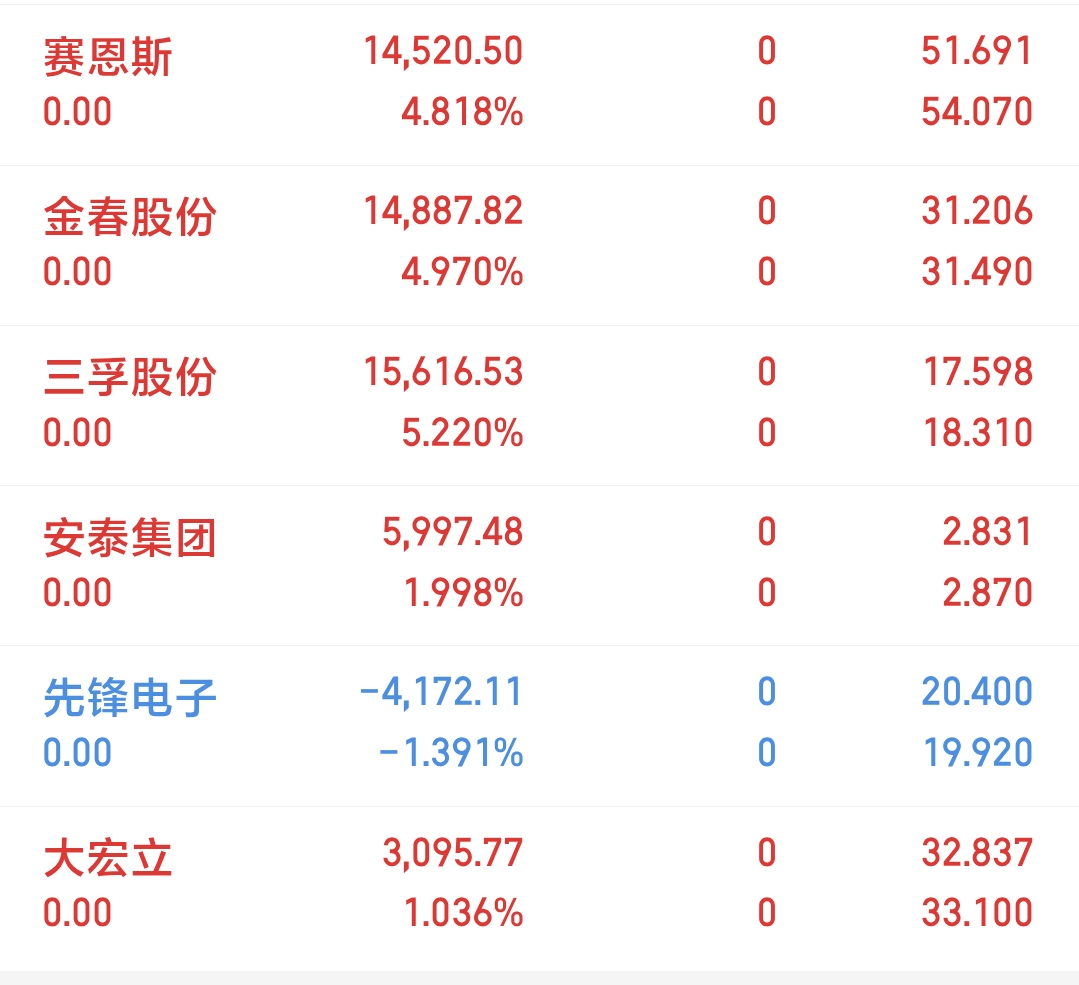Open the 安泰集团 stock entry

[x=540, y=566]
